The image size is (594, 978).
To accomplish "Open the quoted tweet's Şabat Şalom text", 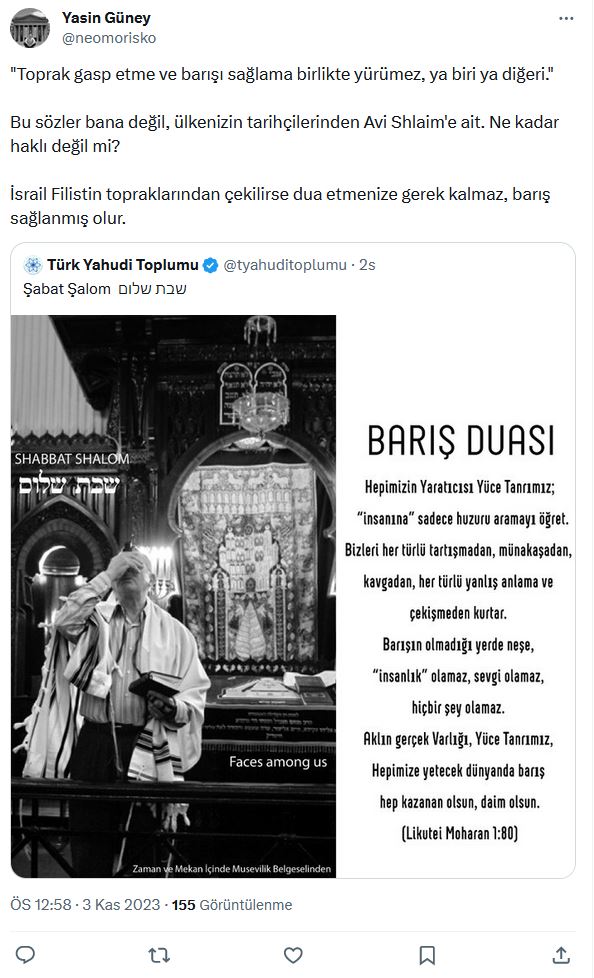I will click(x=105, y=289).
